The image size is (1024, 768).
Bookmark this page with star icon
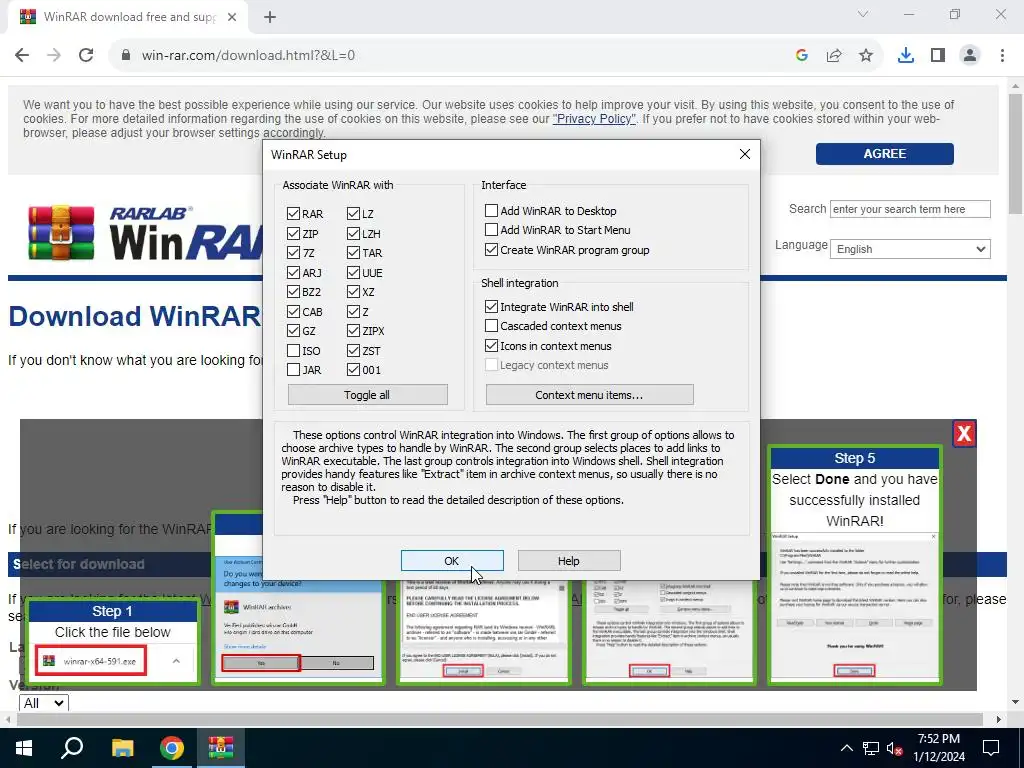coord(866,55)
